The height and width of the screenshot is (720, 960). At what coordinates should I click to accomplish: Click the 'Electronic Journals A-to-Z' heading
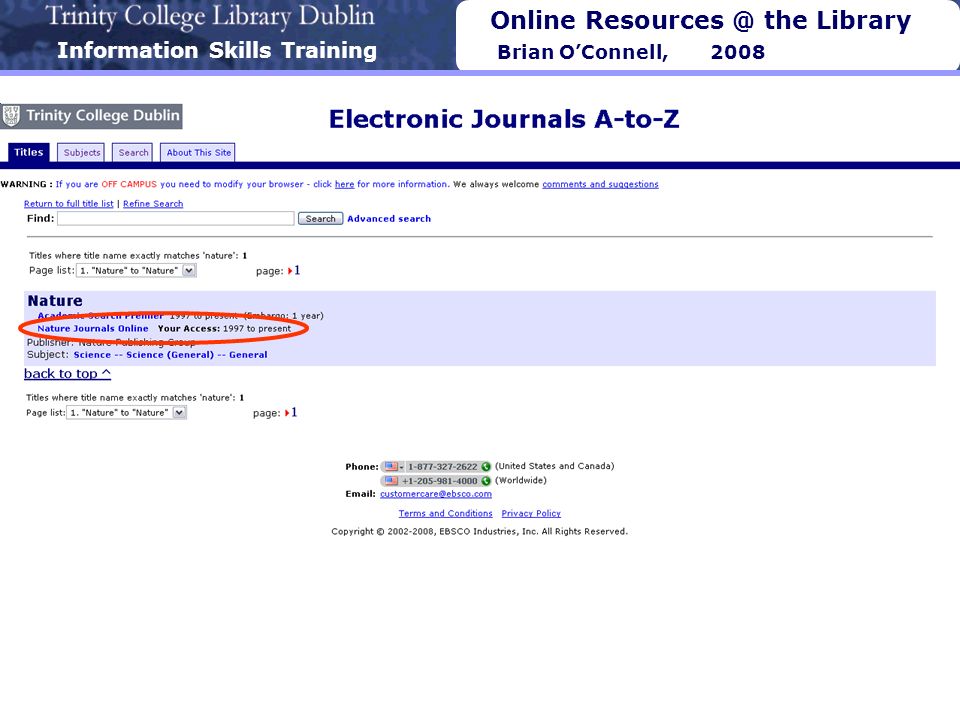(x=504, y=119)
